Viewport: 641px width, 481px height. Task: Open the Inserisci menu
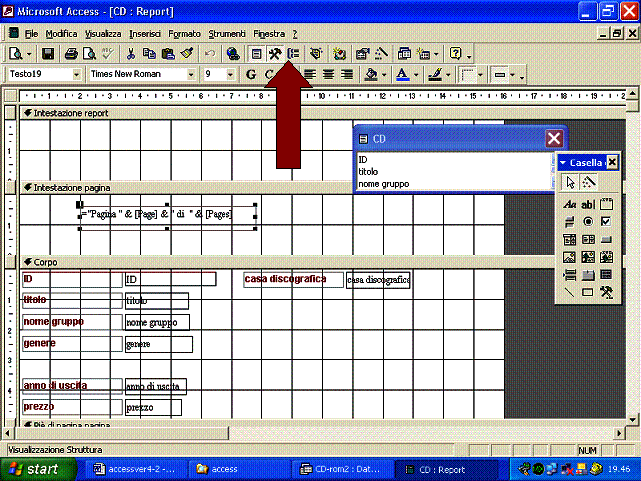[145, 34]
